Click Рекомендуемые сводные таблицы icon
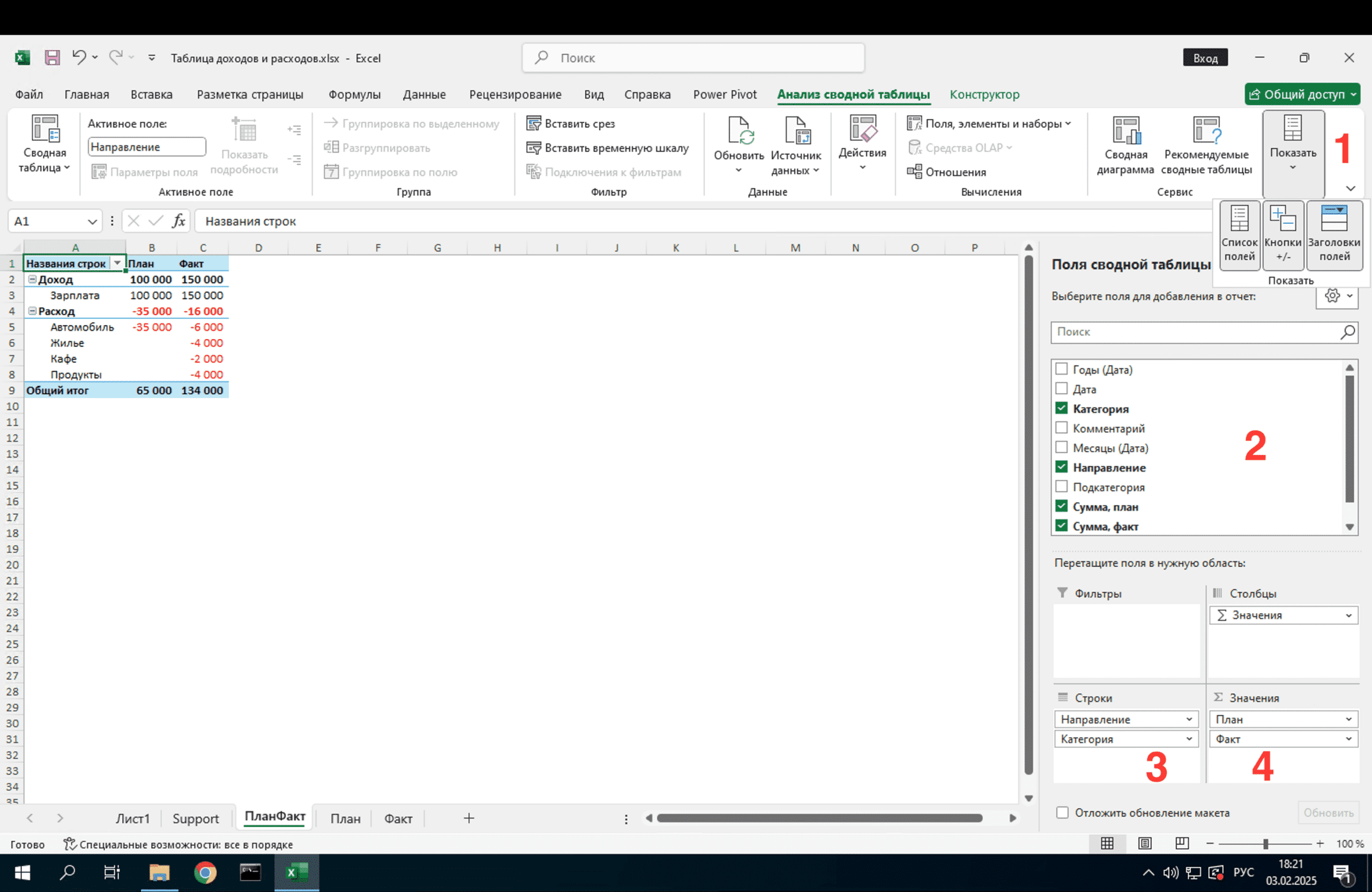 pyautogui.click(x=1206, y=130)
